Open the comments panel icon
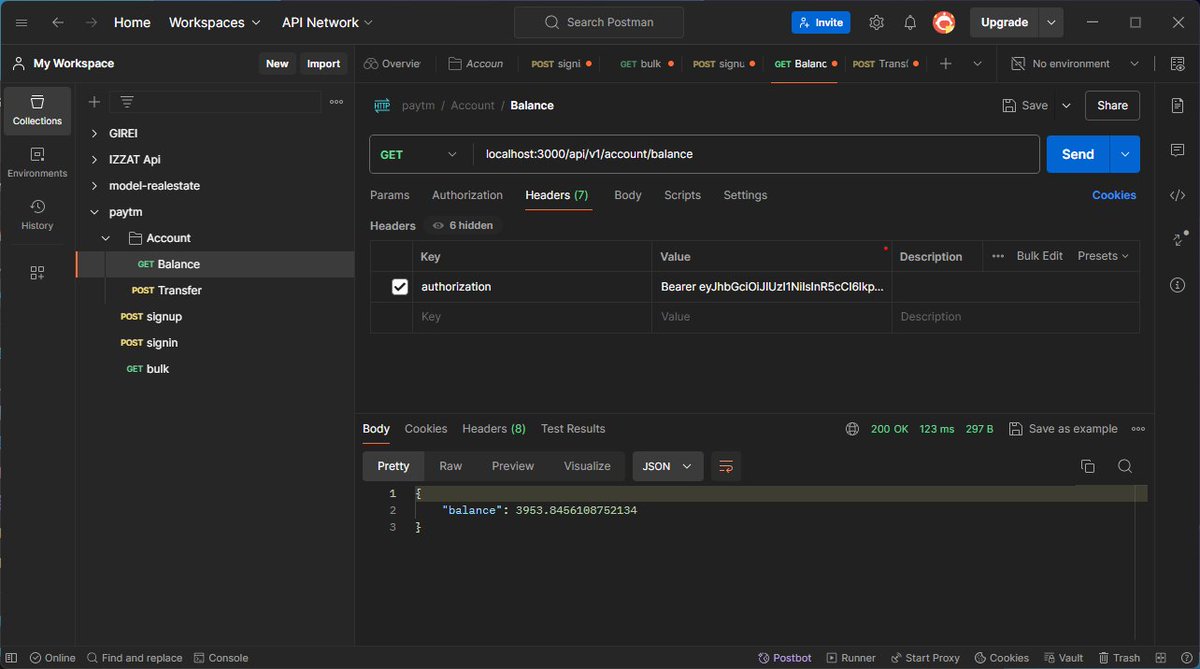Image resolution: width=1200 pixels, height=669 pixels. pyautogui.click(x=1177, y=150)
